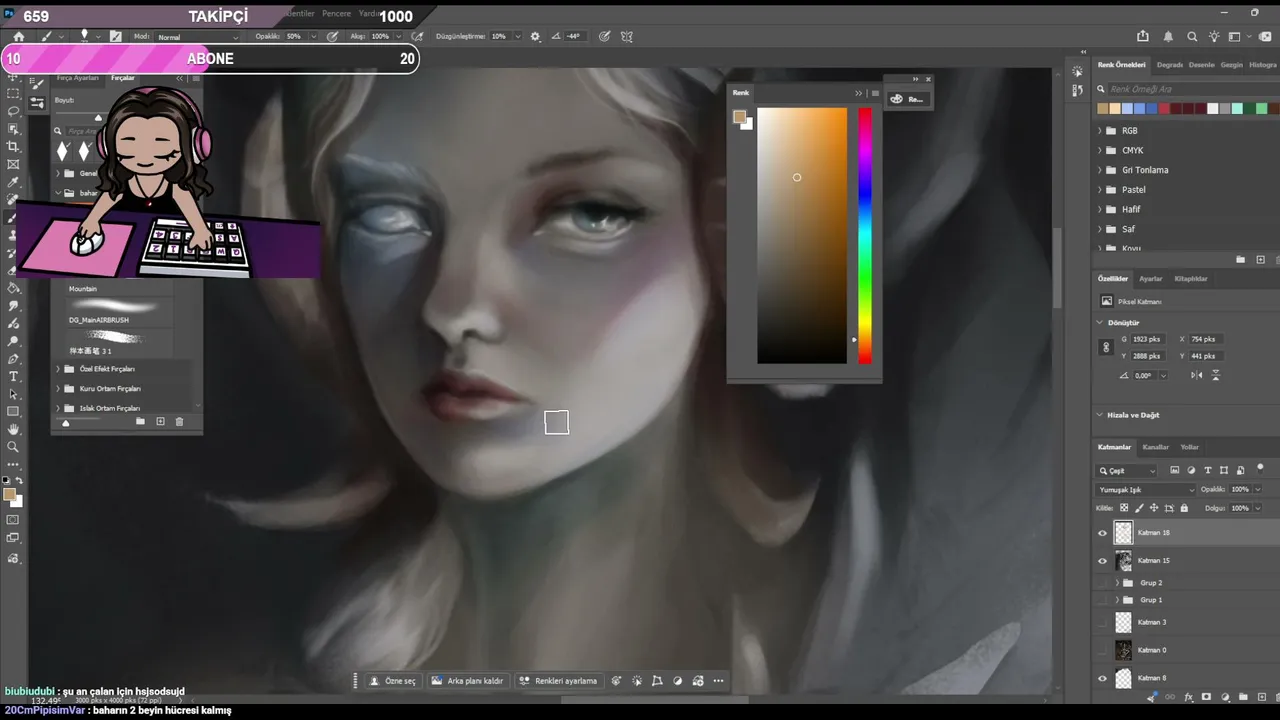Open layer styles fx menu

(x=1189, y=697)
